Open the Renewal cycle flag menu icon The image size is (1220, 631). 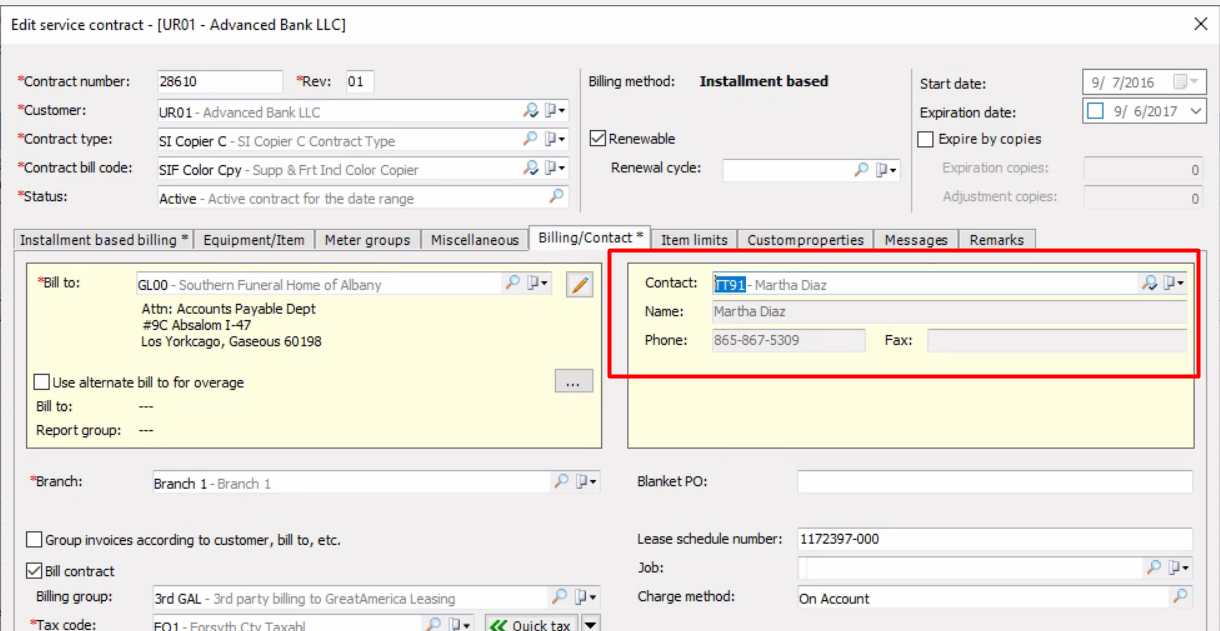tap(886, 170)
